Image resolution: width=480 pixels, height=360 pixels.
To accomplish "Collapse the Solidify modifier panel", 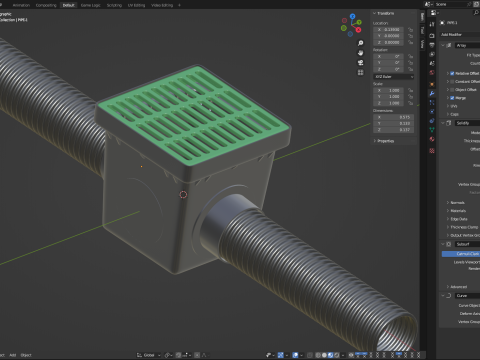I will [443, 123].
